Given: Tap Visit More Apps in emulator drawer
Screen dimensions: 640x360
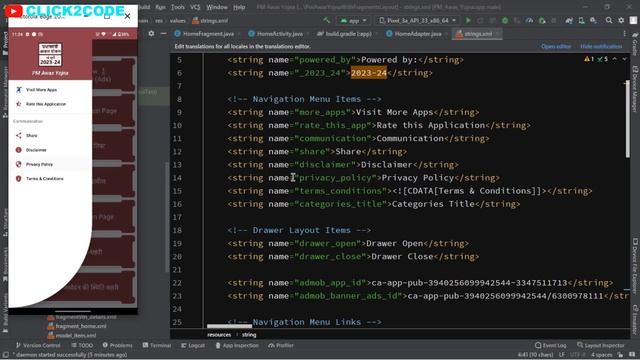Looking at the screenshot, I should [x=50, y=90].
